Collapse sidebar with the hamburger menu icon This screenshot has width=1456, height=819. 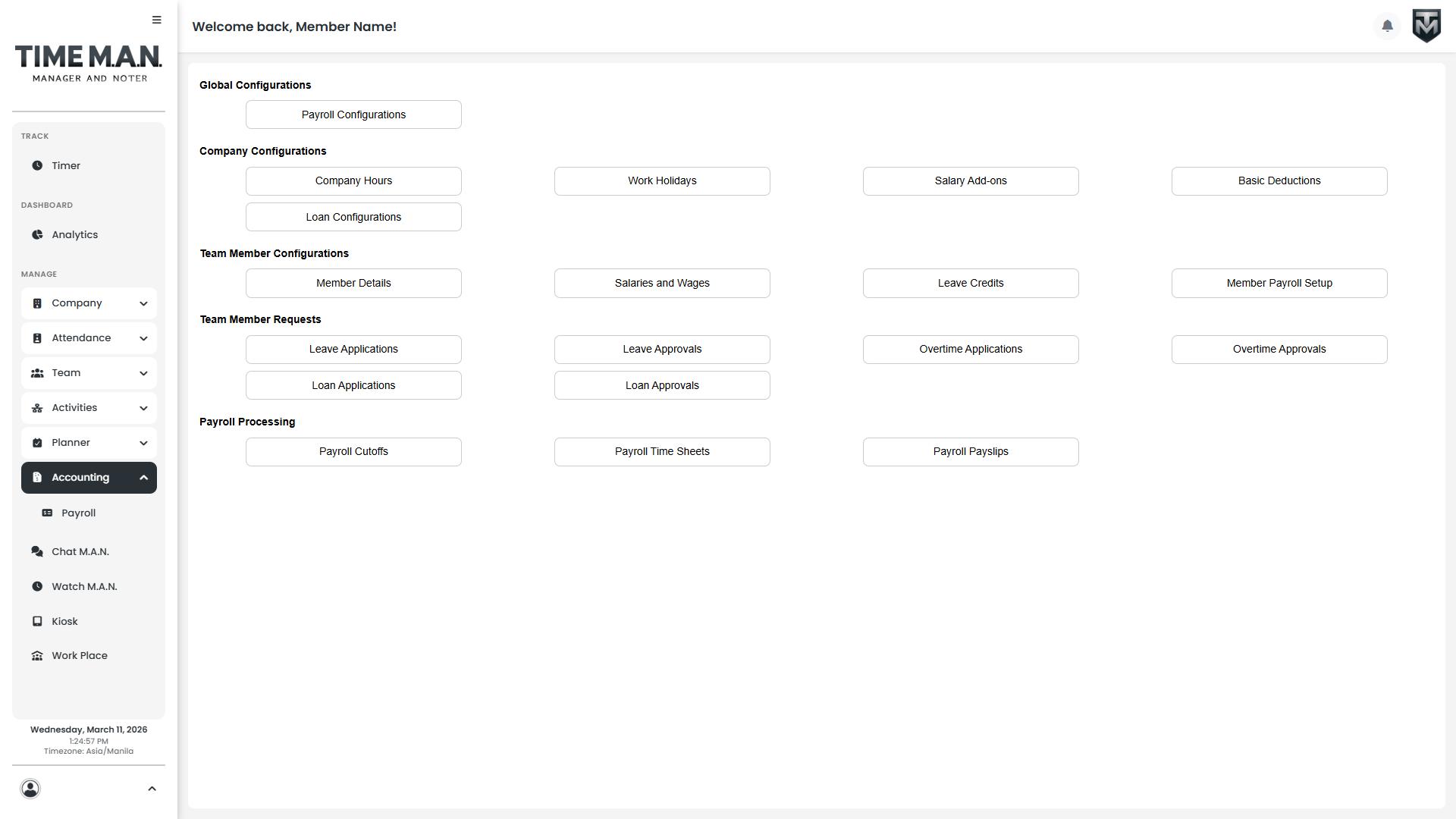[156, 20]
